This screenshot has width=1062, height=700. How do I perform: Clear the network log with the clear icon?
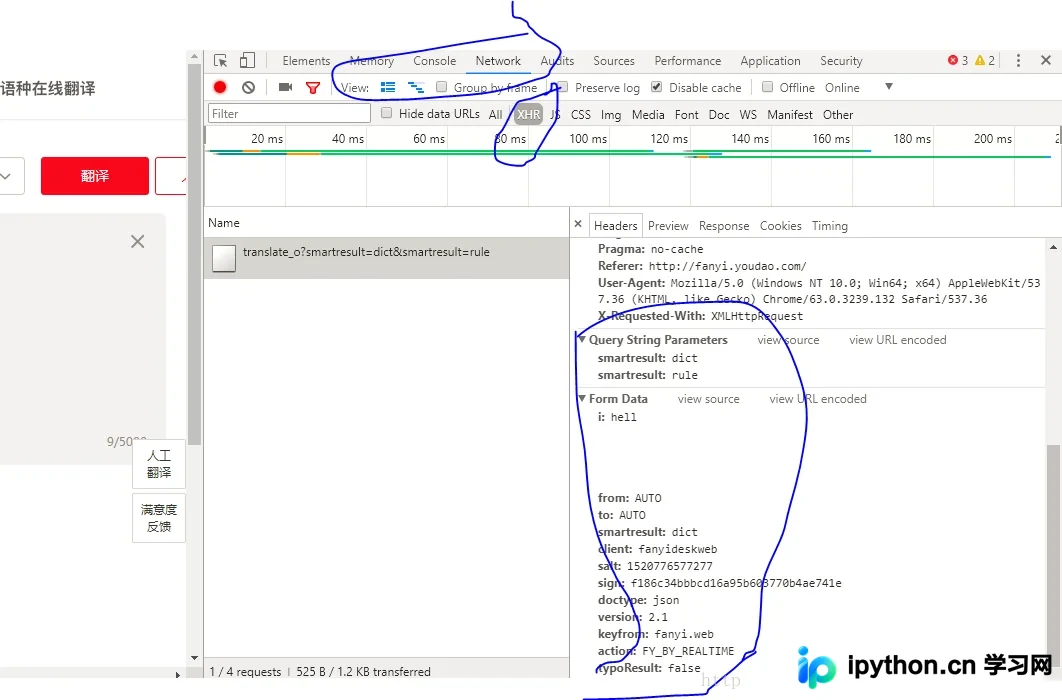249,87
